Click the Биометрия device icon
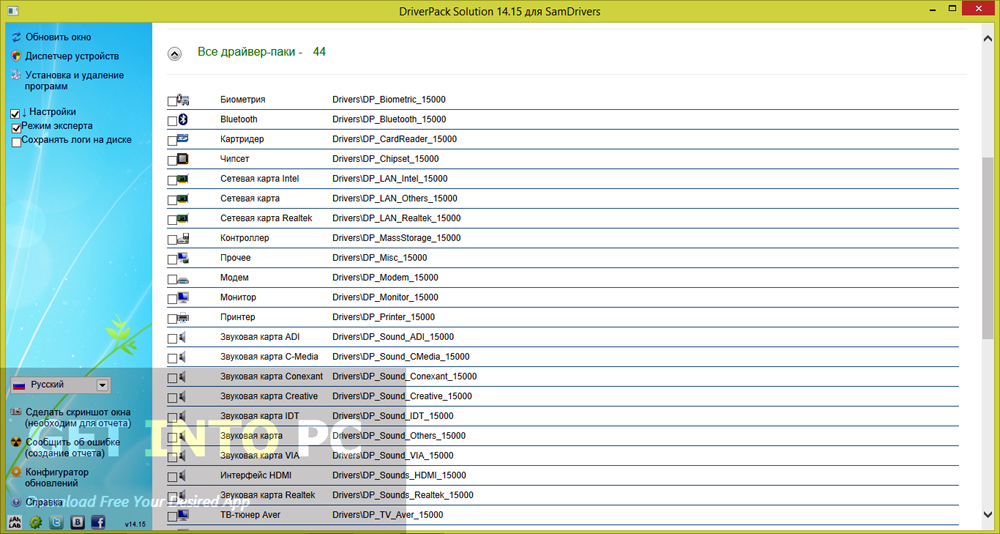The image size is (1000, 534). click(x=183, y=100)
